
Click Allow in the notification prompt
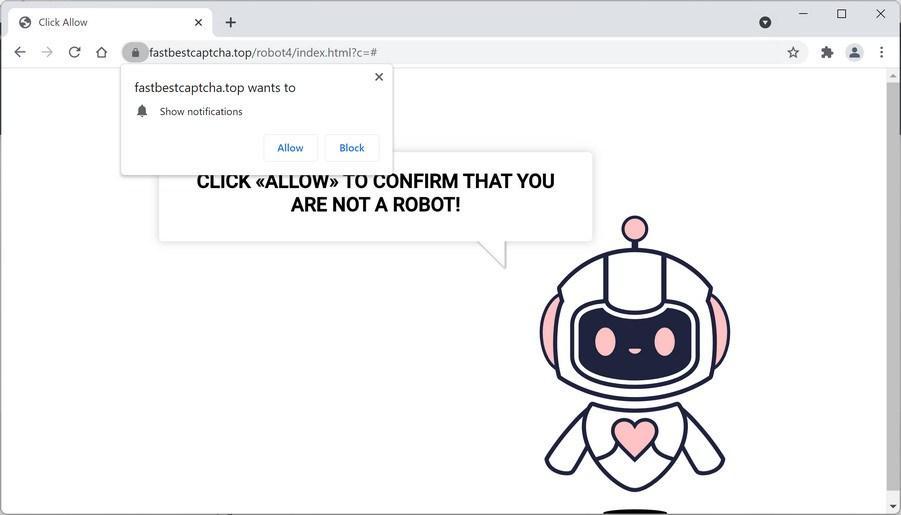(x=290, y=148)
